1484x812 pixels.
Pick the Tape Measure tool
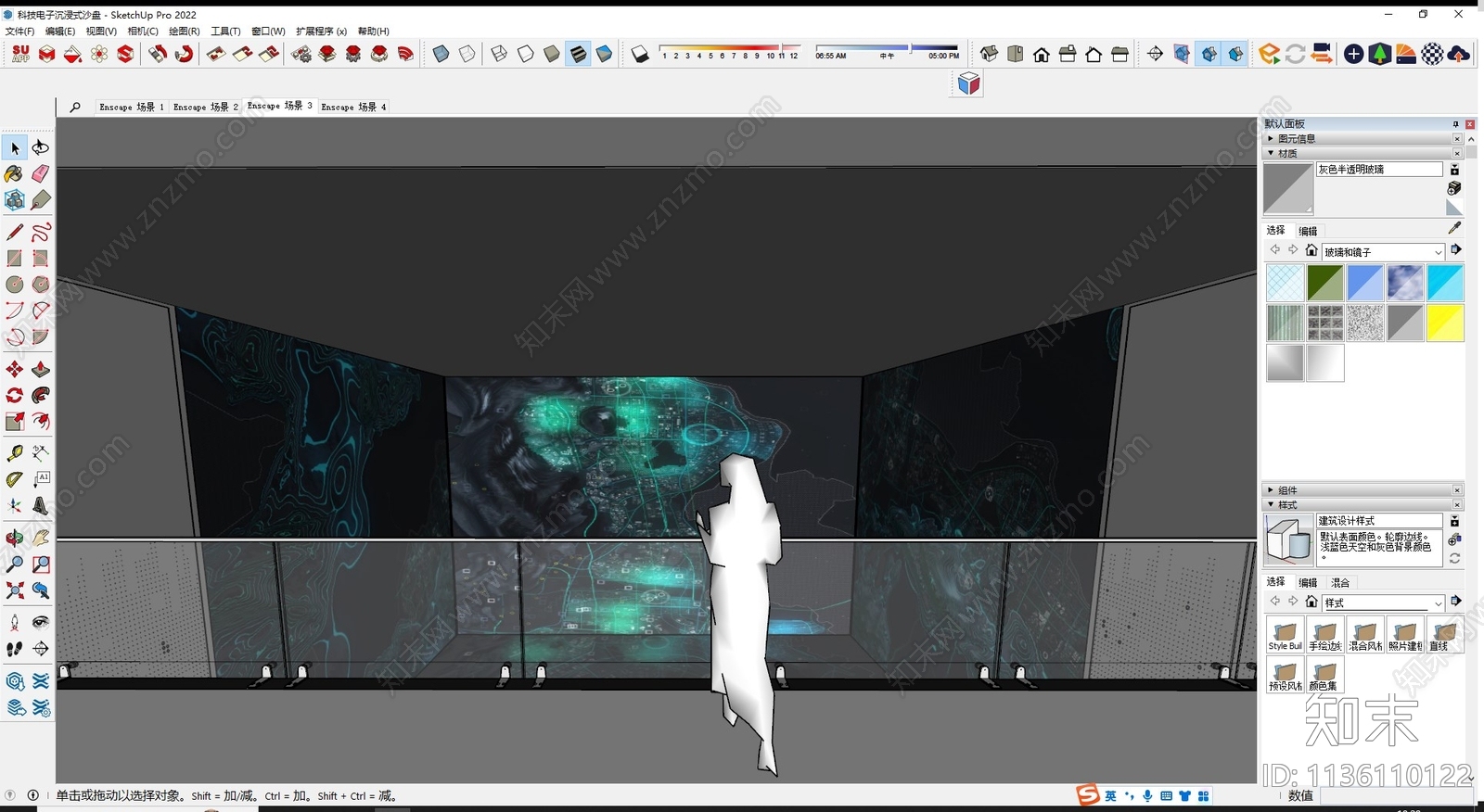click(x=15, y=453)
